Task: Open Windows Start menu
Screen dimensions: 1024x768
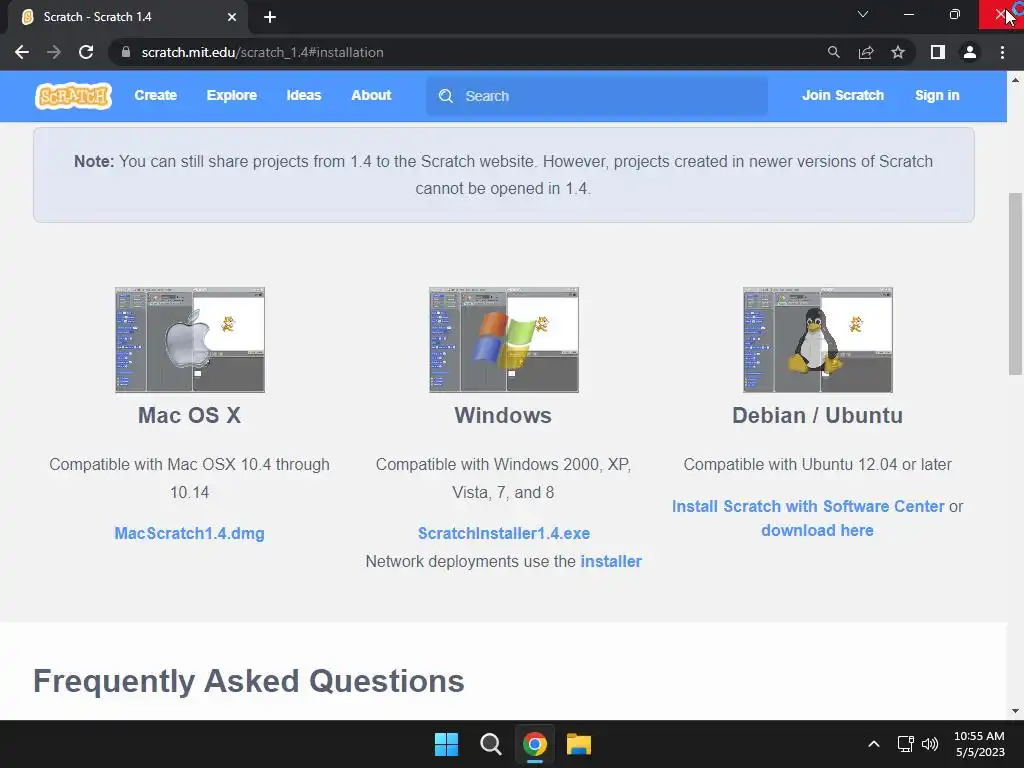Action: point(447,744)
